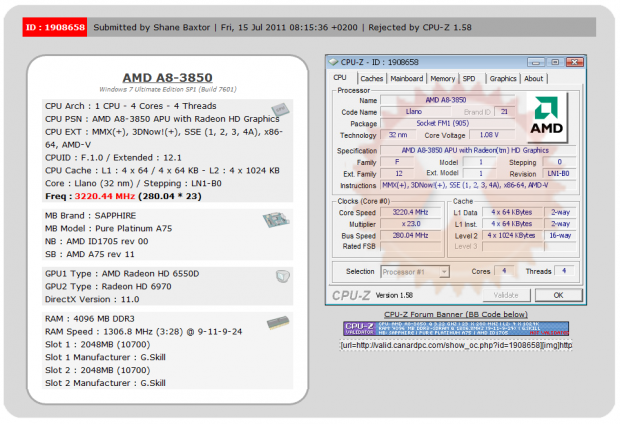Click the DirectX Version 11.0 line
Screen dimensions: 620x424
[92, 299]
